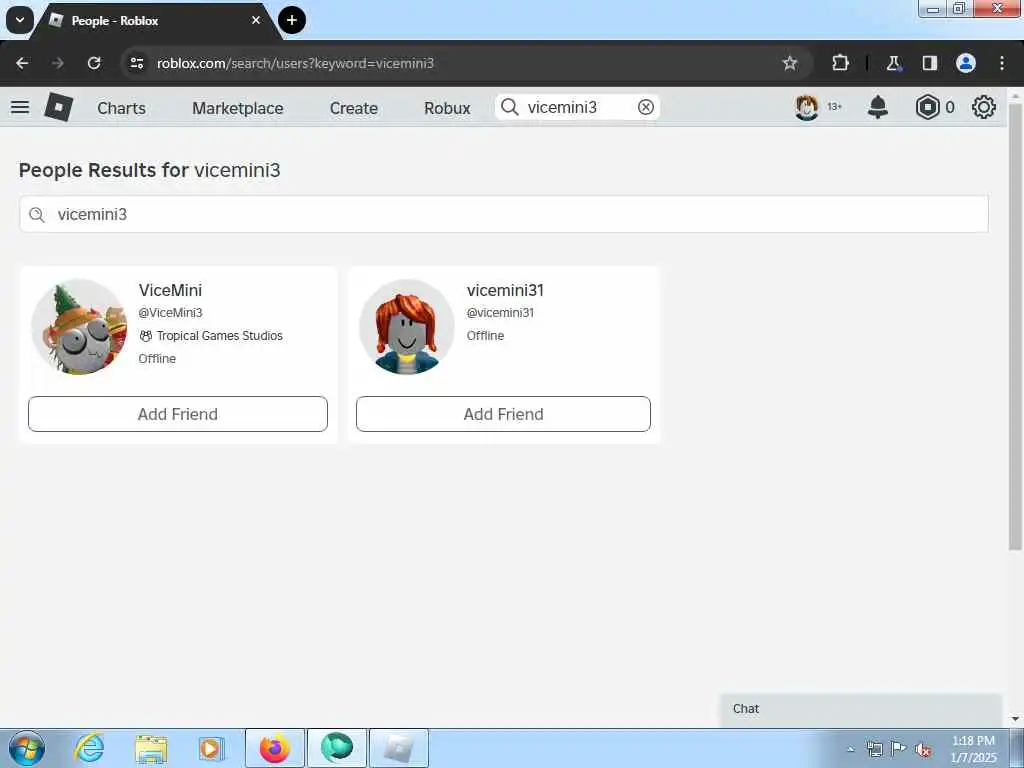Open Windows Start menu
1024x768 pixels.
coord(27,748)
